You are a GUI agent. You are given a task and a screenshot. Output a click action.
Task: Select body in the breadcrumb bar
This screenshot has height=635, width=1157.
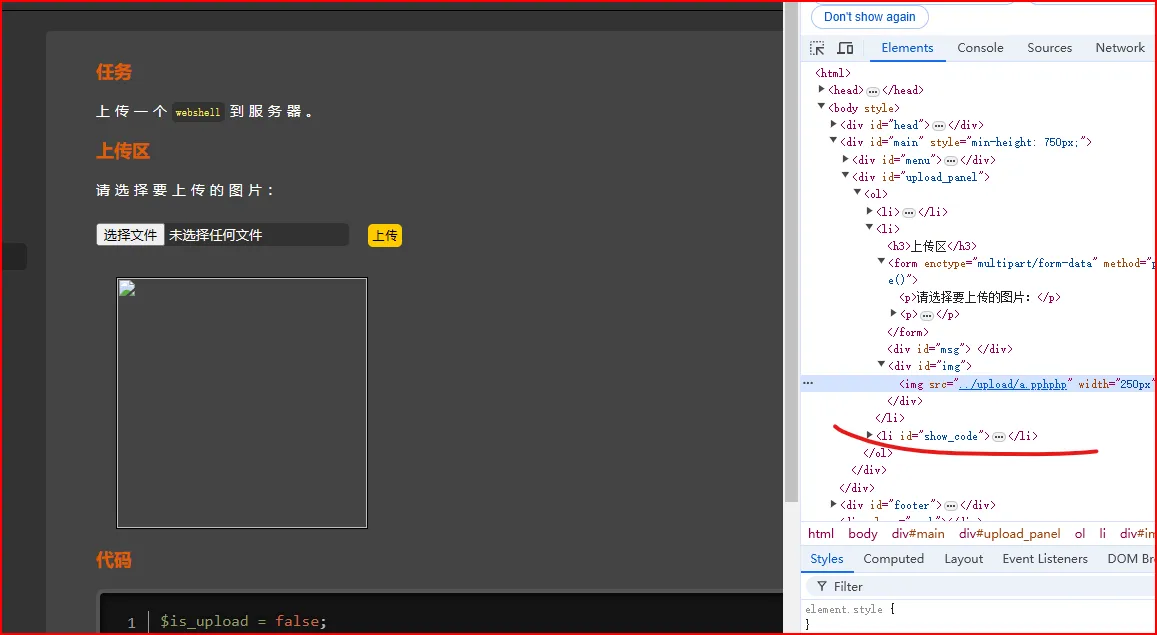pyautogui.click(x=863, y=534)
